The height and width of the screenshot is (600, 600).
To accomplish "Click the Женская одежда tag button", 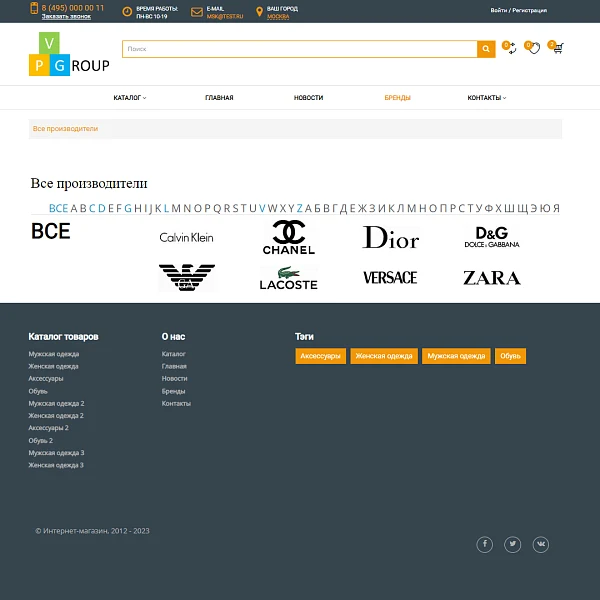I will pos(384,356).
